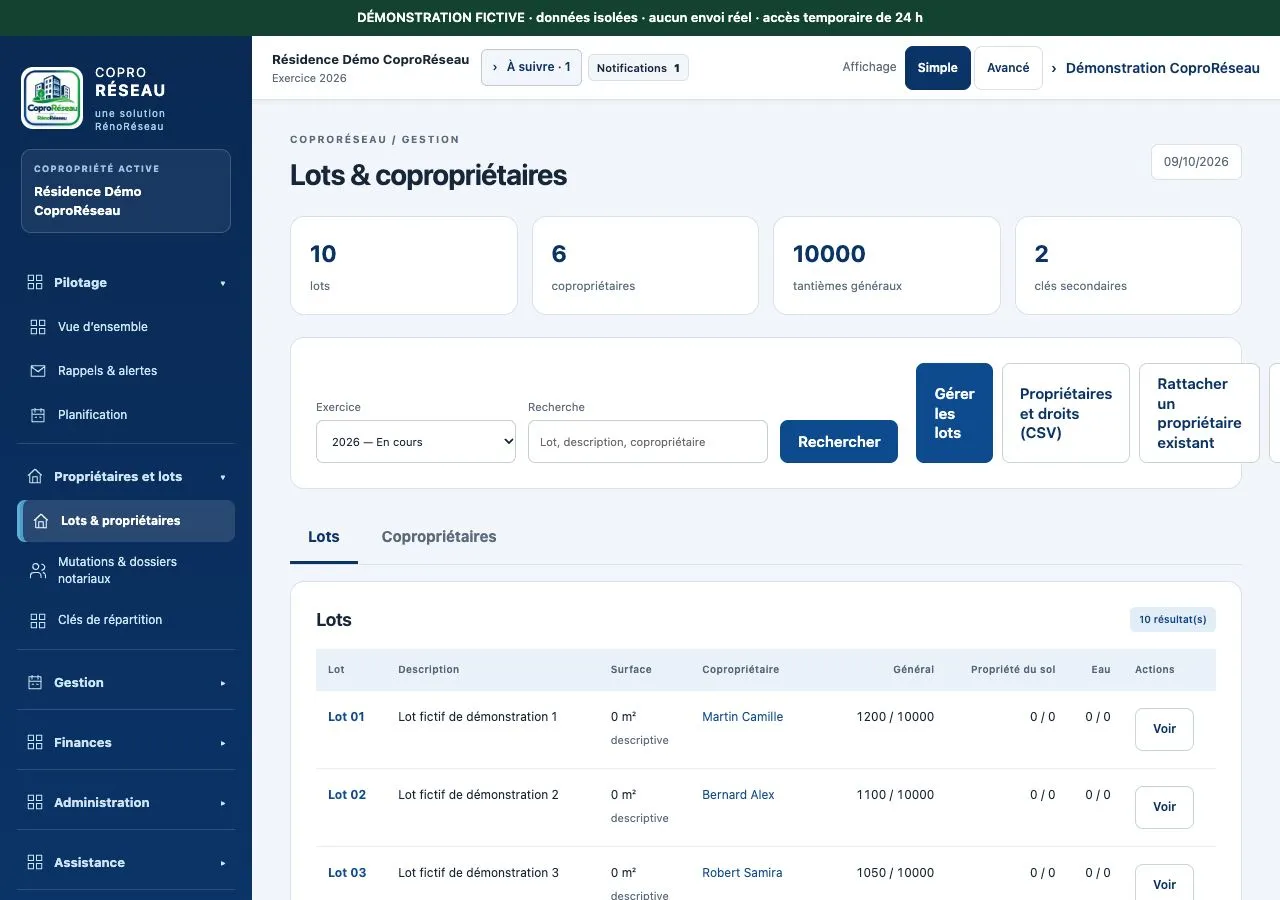This screenshot has width=1280, height=900.
Task: Open the Démonstration CoproRéseau user menu
Action: tap(1155, 68)
